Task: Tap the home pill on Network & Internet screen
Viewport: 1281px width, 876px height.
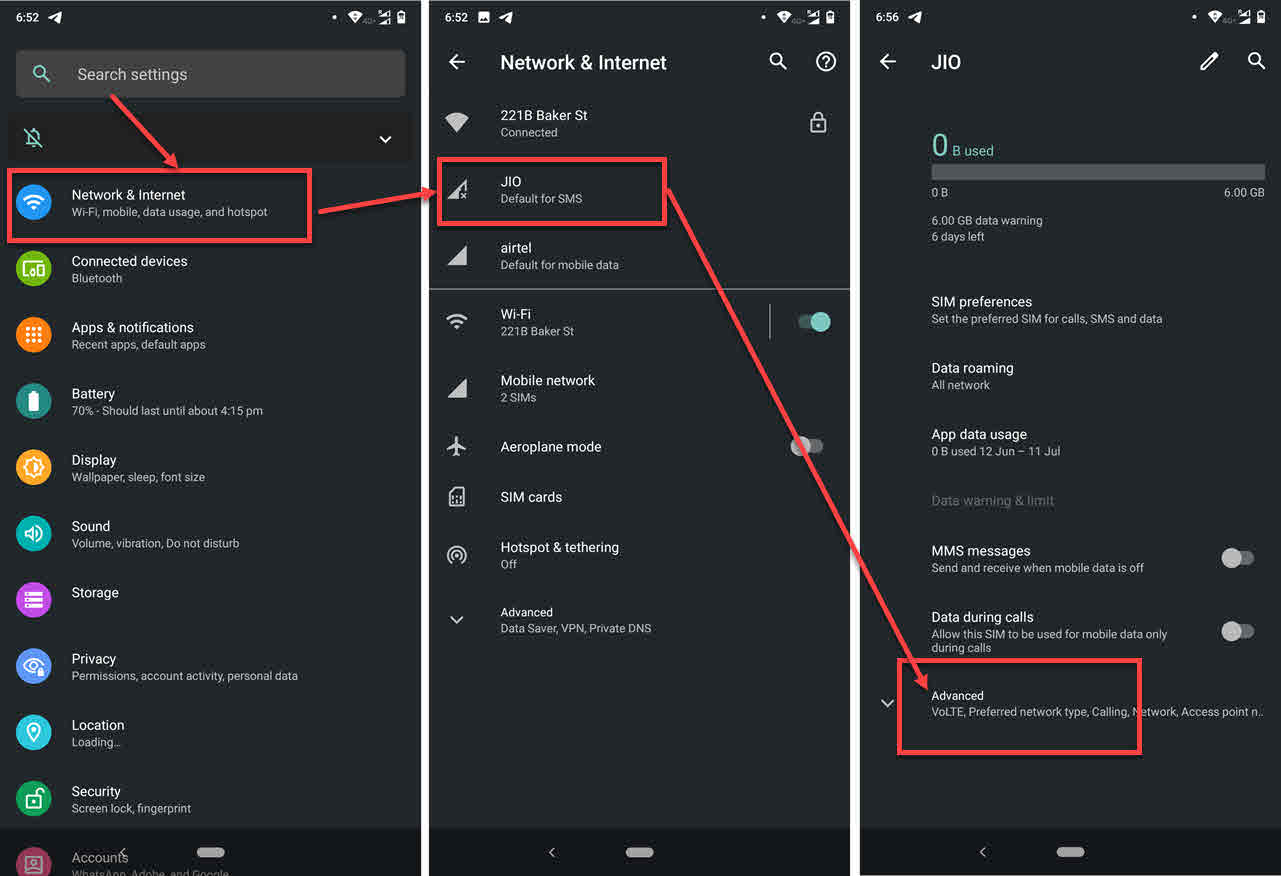Action: [x=639, y=852]
